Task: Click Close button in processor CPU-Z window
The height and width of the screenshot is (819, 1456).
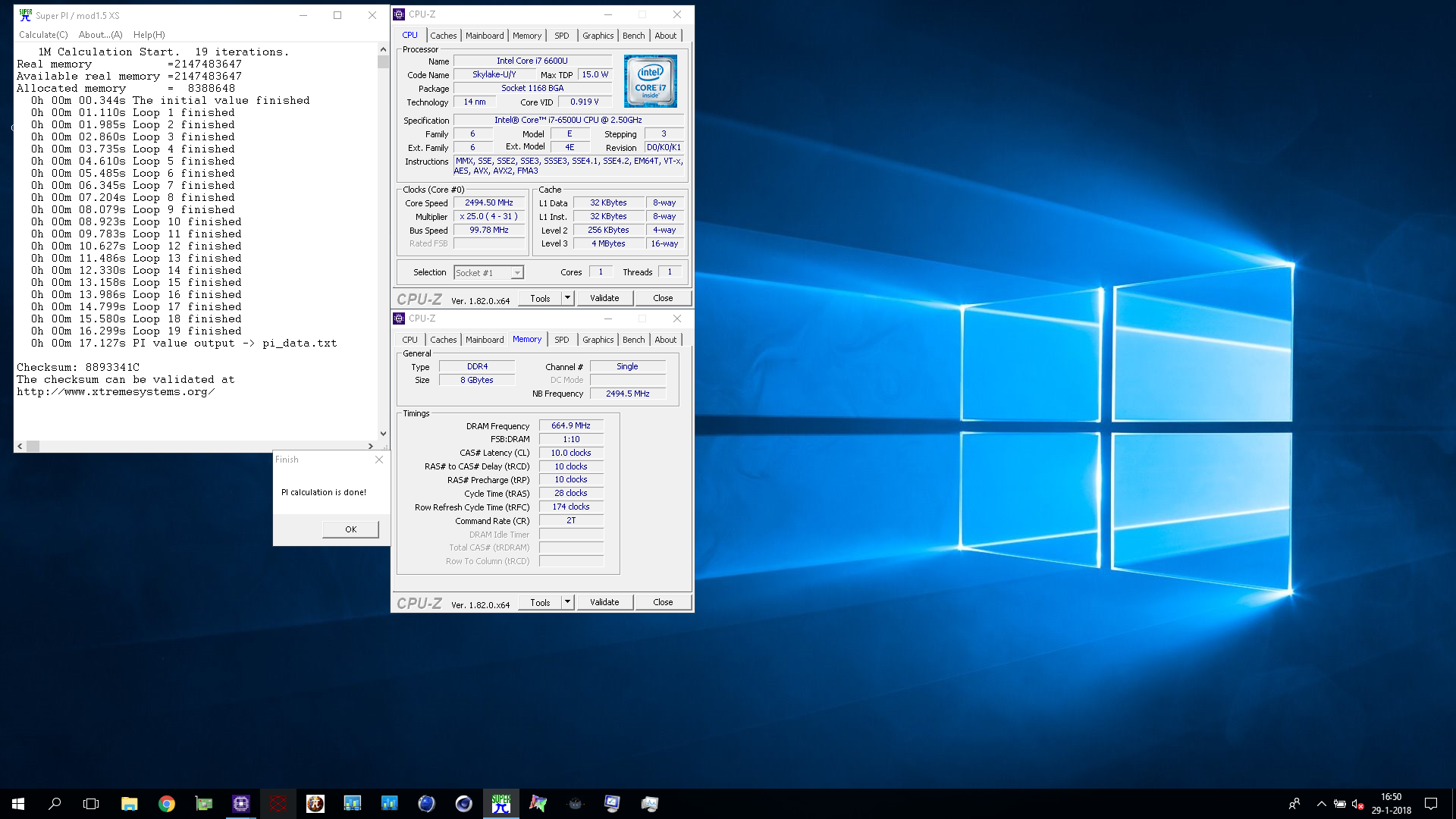Action: click(663, 298)
